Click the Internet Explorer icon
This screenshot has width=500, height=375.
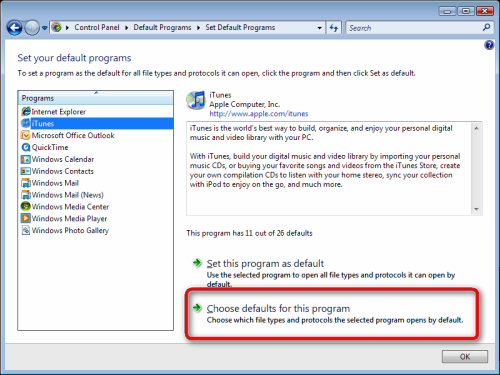point(26,111)
